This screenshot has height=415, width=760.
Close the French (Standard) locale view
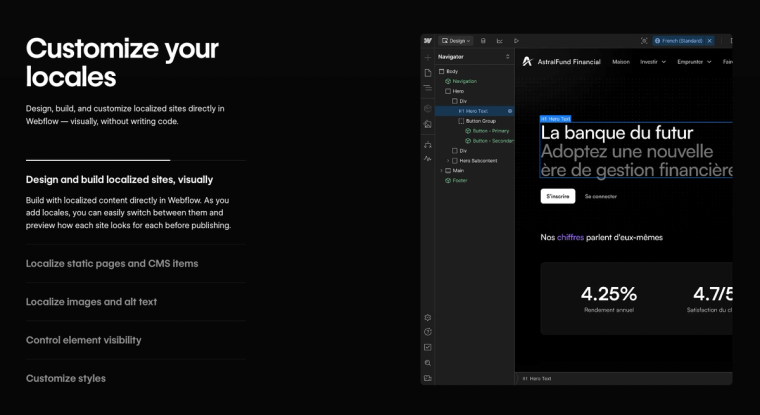[x=710, y=41]
